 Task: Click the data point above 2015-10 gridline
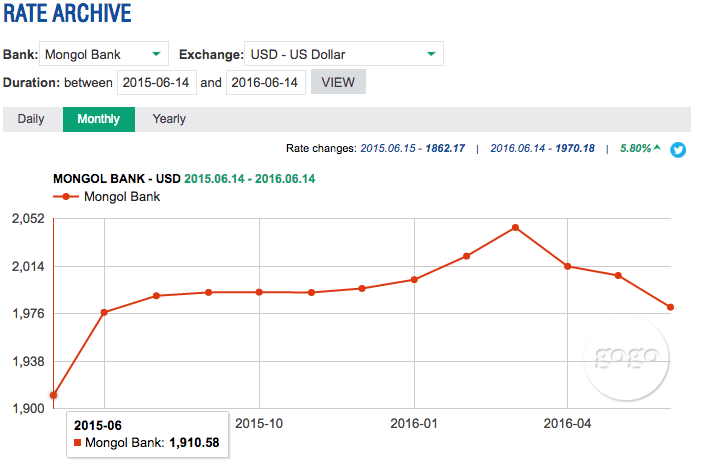point(259,292)
